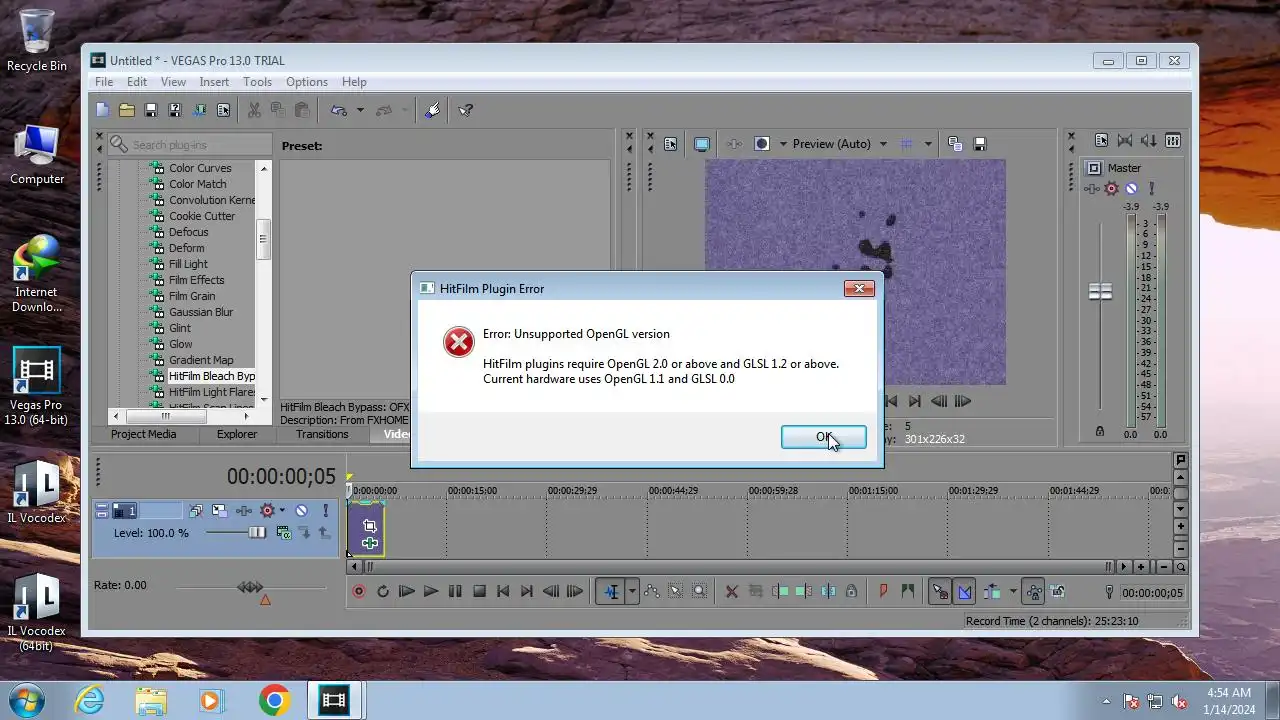Screen dimensions: 1280x720
Task: Open the File menu
Action: click(x=104, y=82)
